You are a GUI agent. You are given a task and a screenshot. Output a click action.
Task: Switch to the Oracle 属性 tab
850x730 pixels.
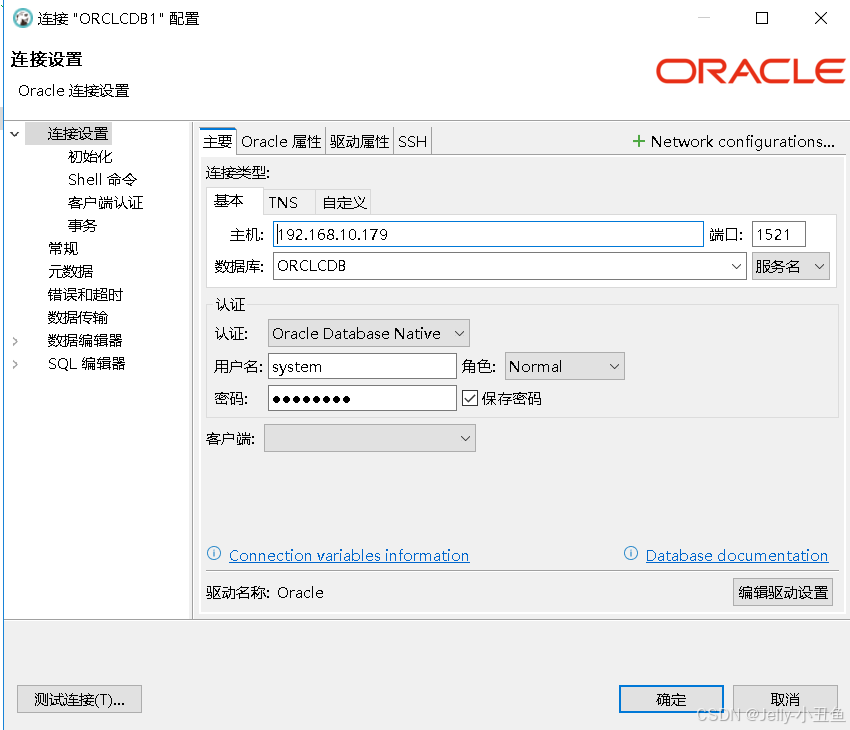281,141
